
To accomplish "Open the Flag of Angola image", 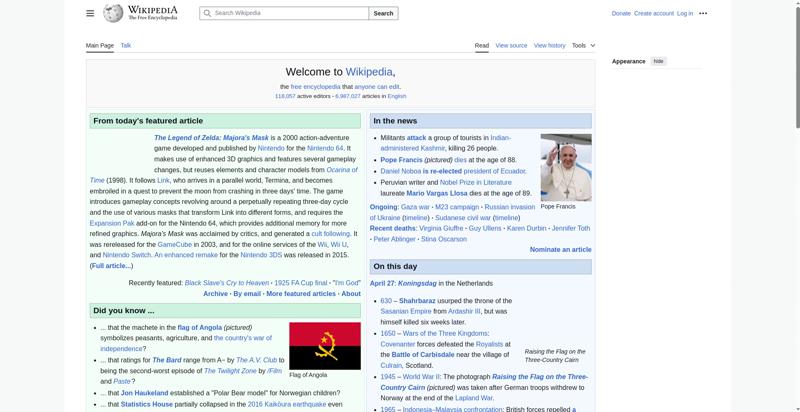I will [x=324, y=346].
